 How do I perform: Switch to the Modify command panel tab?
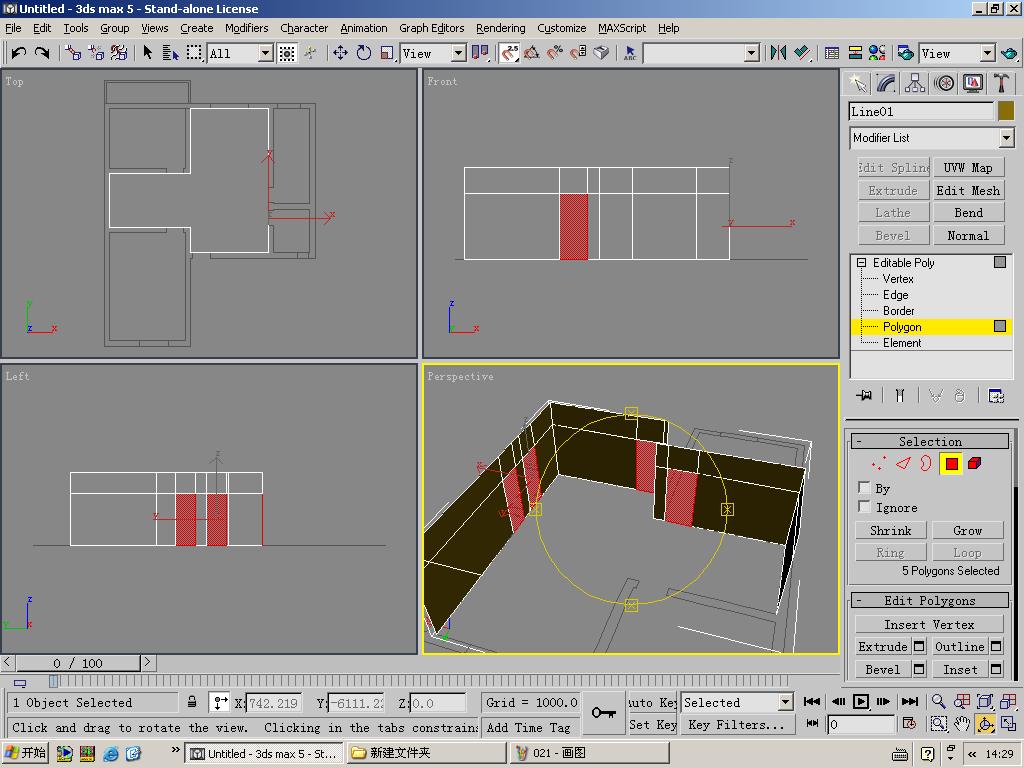(886, 83)
